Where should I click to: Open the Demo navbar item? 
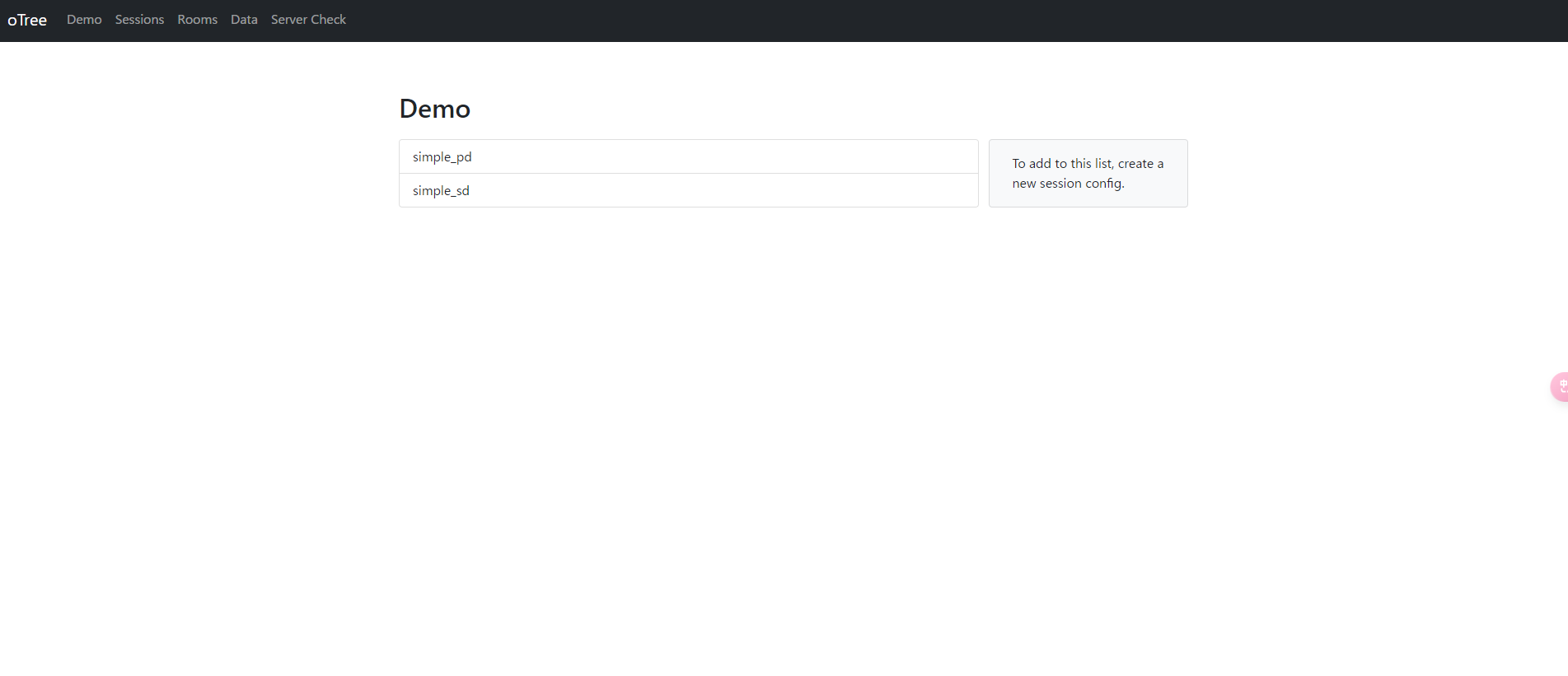click(x=84, y=20)
